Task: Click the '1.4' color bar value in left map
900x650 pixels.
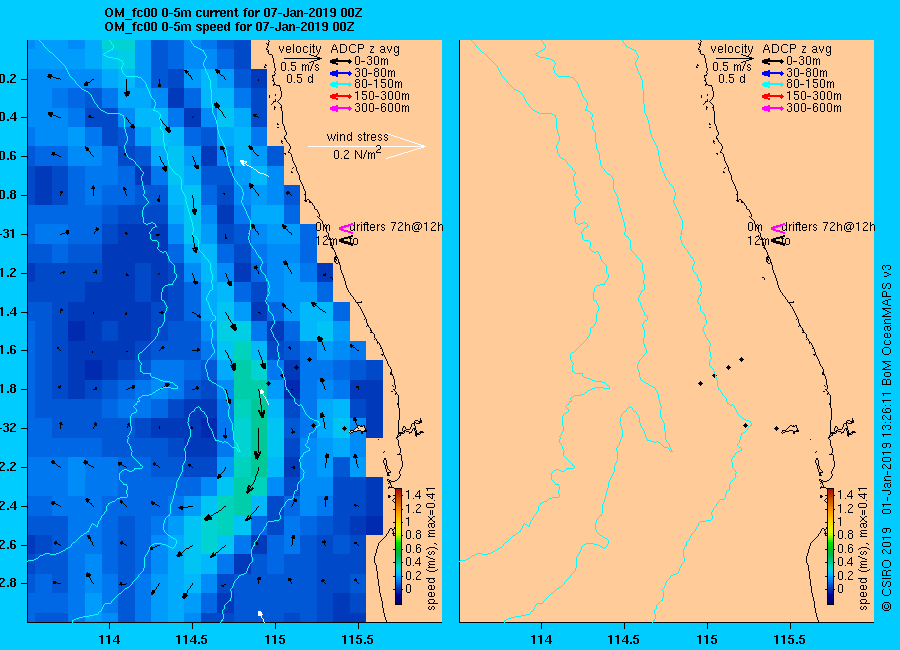Action: [413, 495]
